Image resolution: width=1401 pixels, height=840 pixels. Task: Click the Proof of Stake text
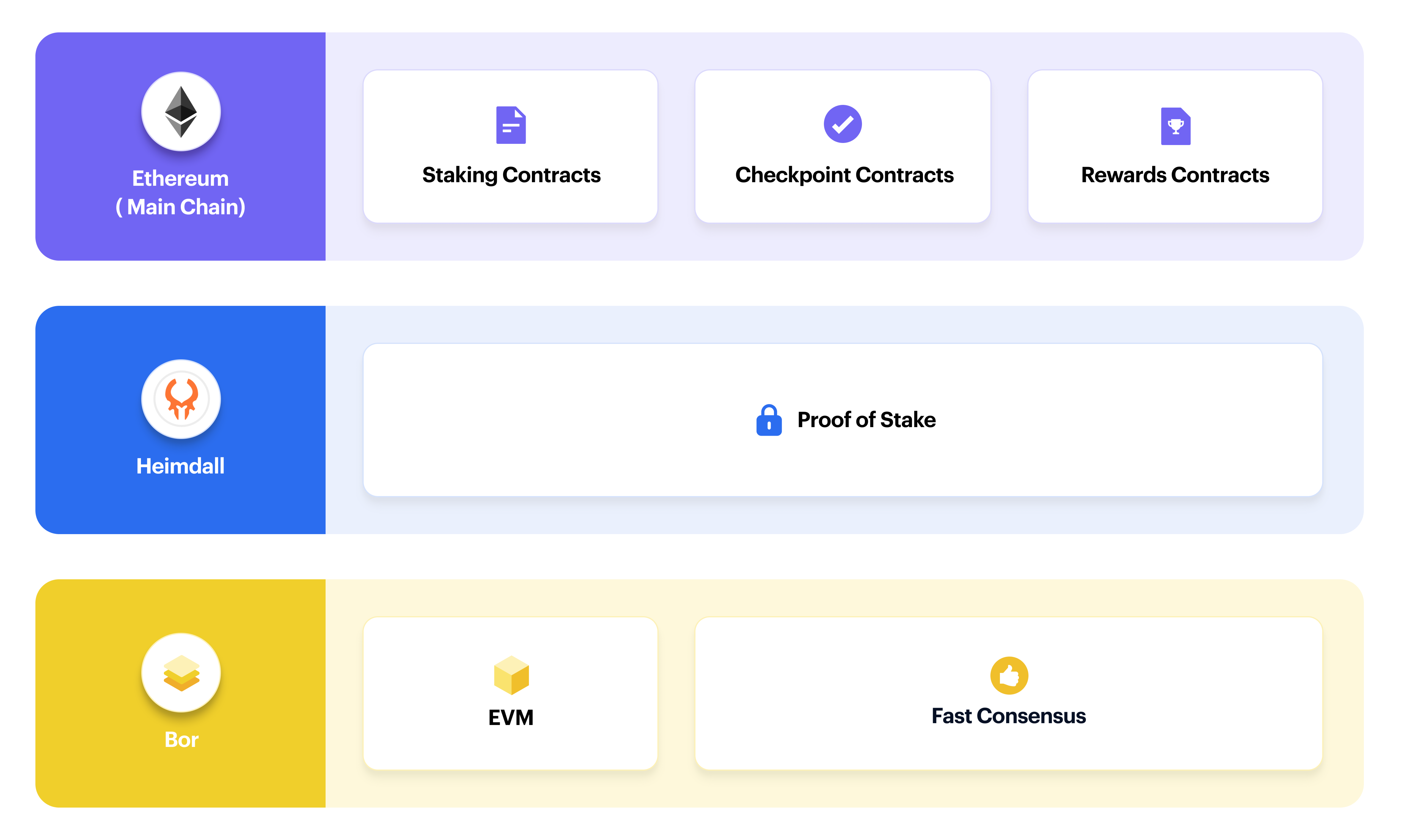pyautogui.click(x=866, y=420)
